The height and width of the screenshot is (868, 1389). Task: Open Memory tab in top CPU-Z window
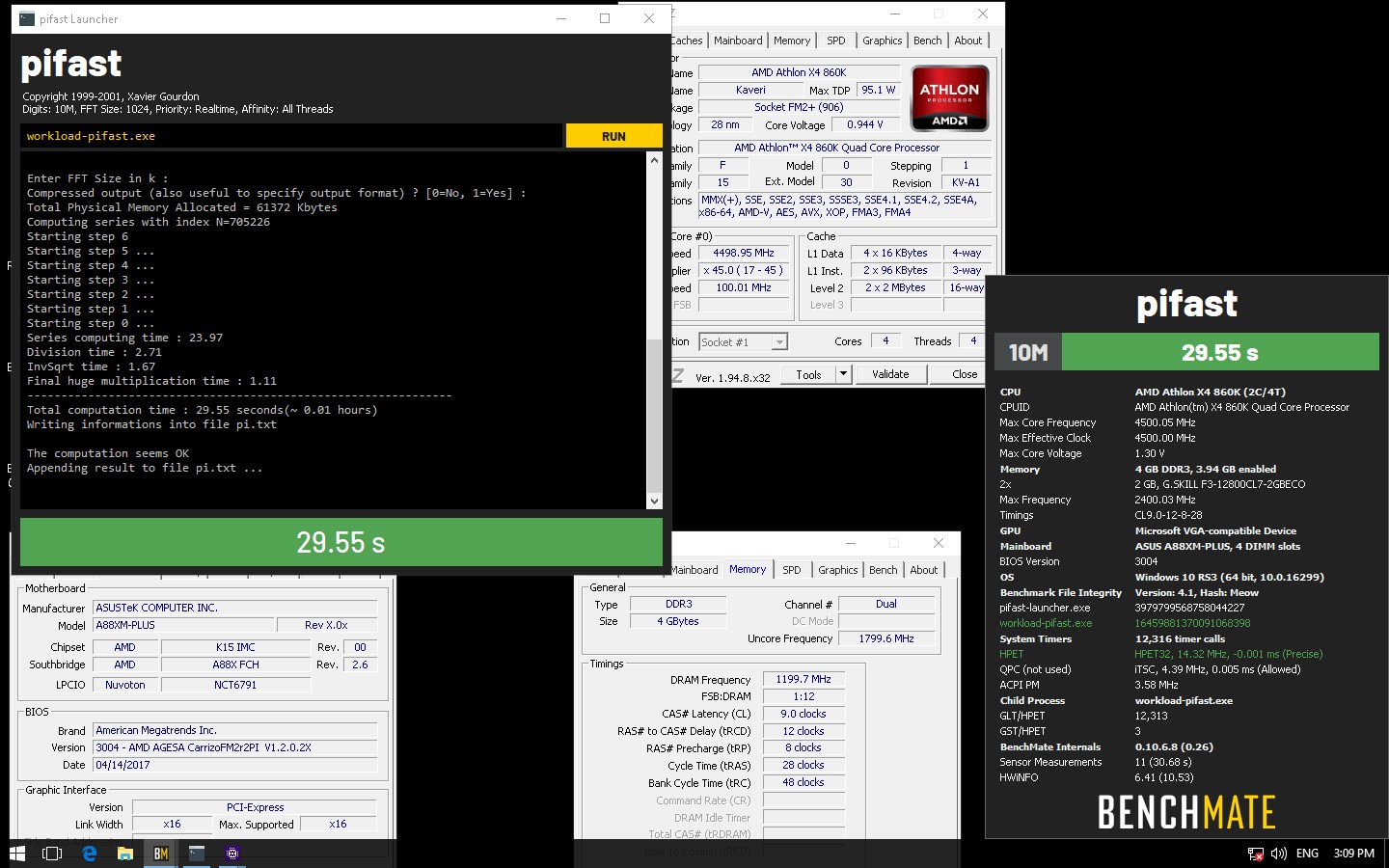click(x=792, y=41)
